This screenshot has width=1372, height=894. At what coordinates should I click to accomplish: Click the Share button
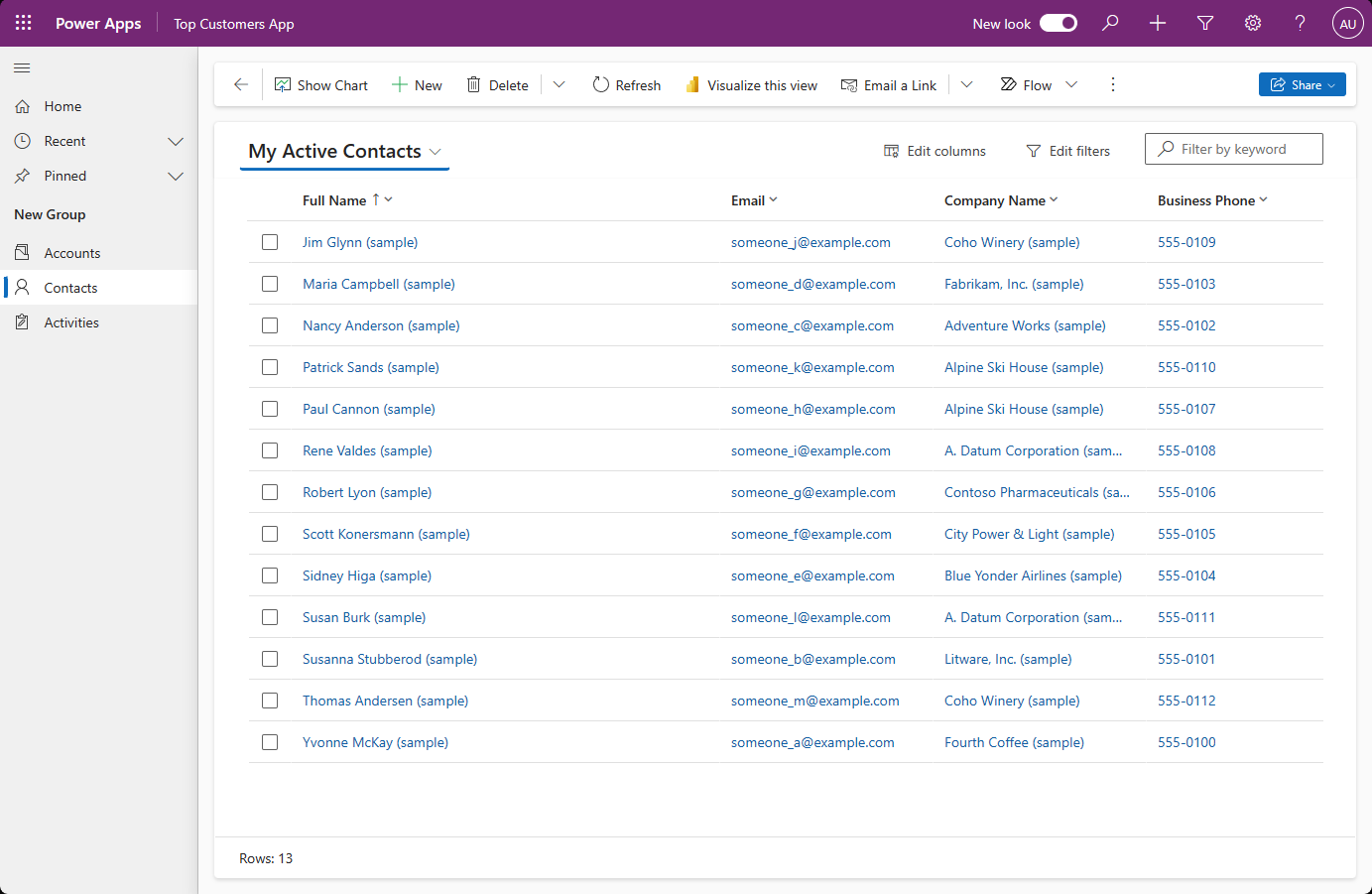coord(1302,84)
